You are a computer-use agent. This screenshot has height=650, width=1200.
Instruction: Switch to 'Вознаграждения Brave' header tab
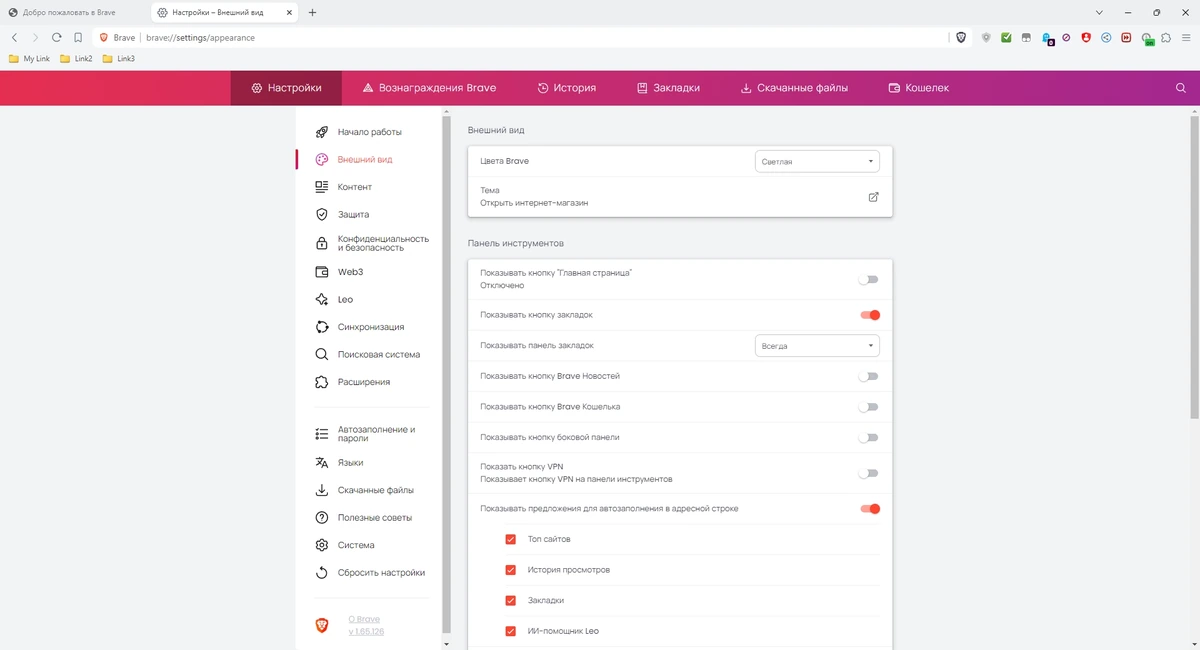coord(429,88)
